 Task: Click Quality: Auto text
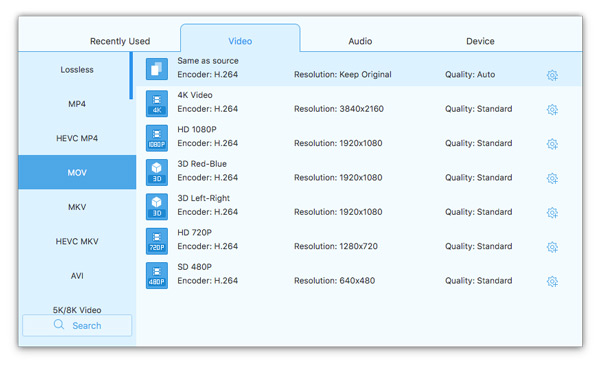point(470,75)
